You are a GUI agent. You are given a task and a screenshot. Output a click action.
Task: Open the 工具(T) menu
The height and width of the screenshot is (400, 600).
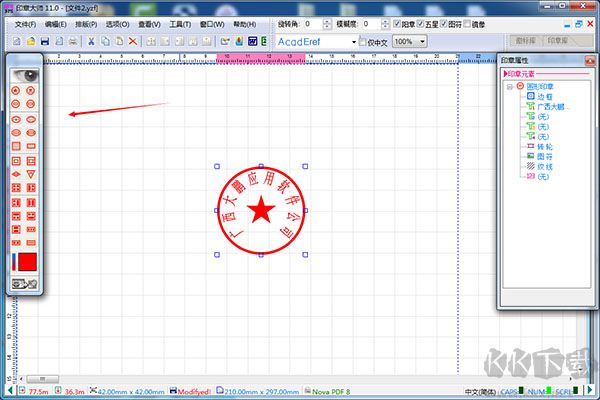(x=180, y=23)
